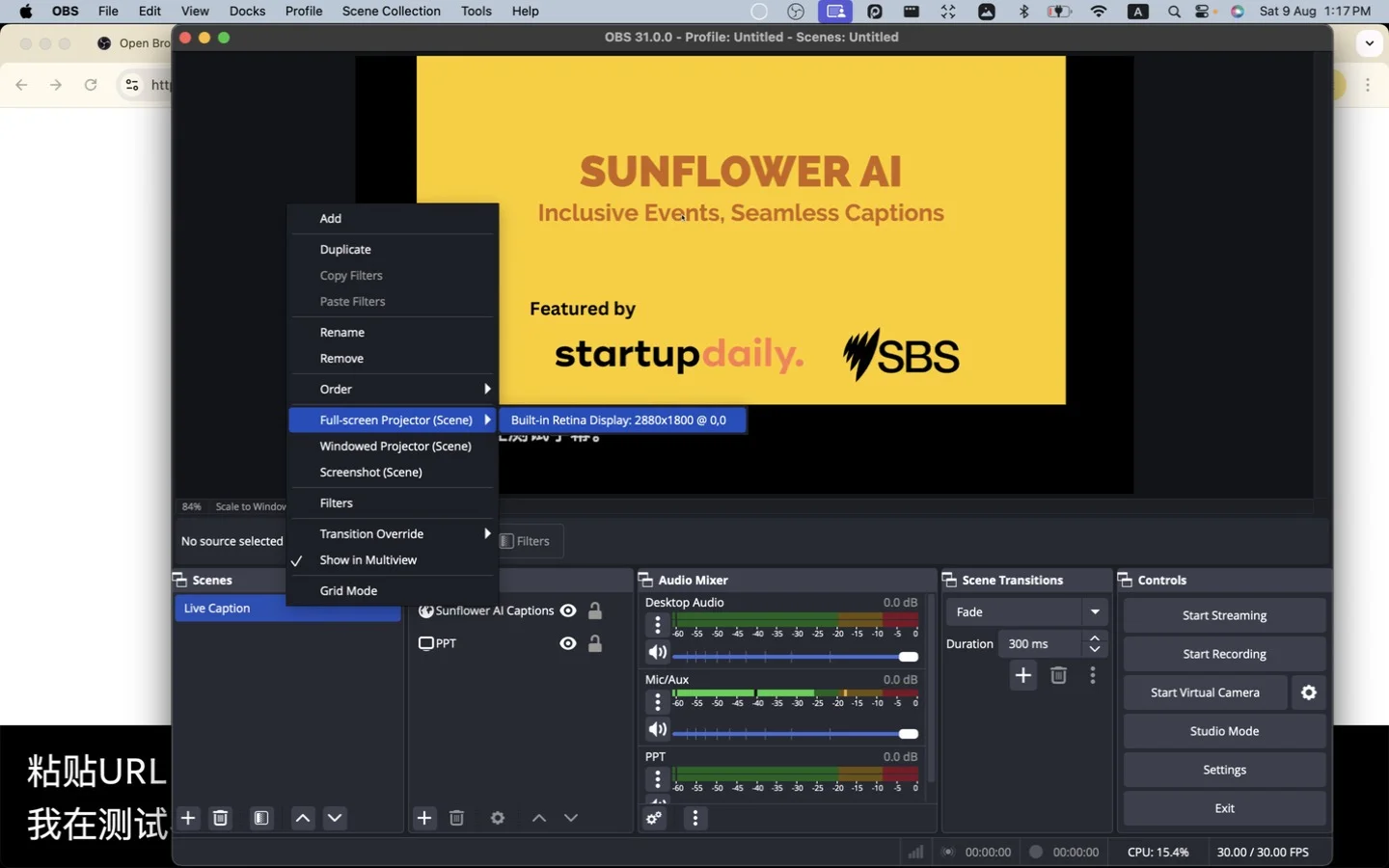Add a new source with plus icon
The height and width of the screenshot is (868, 1389).
(424, 818)
